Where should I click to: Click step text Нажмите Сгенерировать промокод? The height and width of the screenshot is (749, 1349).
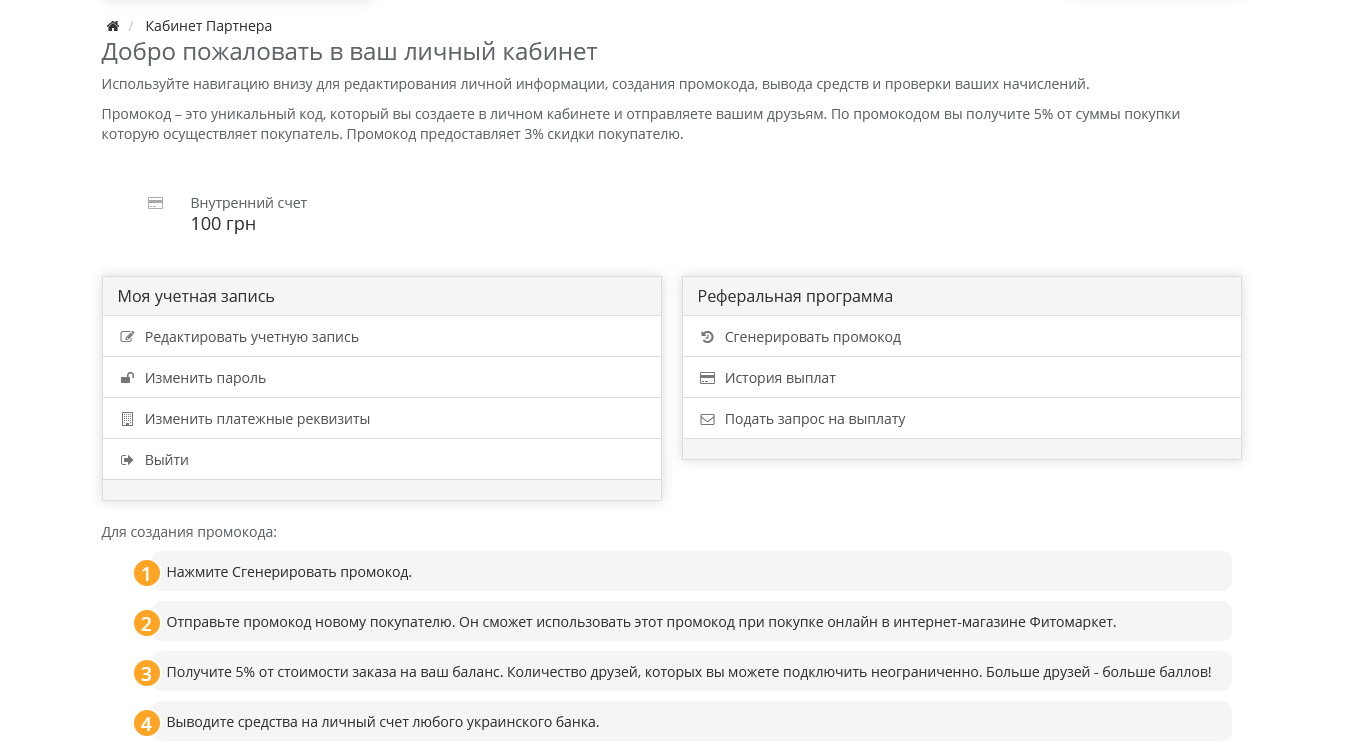tap(289, 572)
